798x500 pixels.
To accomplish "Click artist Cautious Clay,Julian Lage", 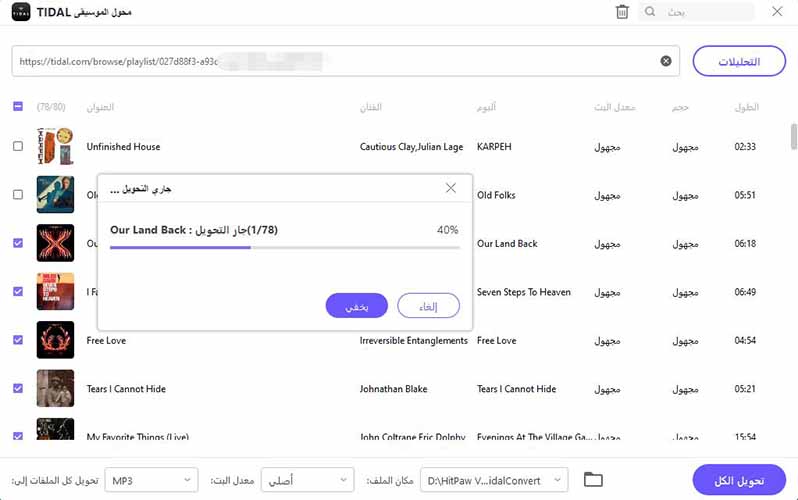I will pyautogui.click(x=411, y=147).
